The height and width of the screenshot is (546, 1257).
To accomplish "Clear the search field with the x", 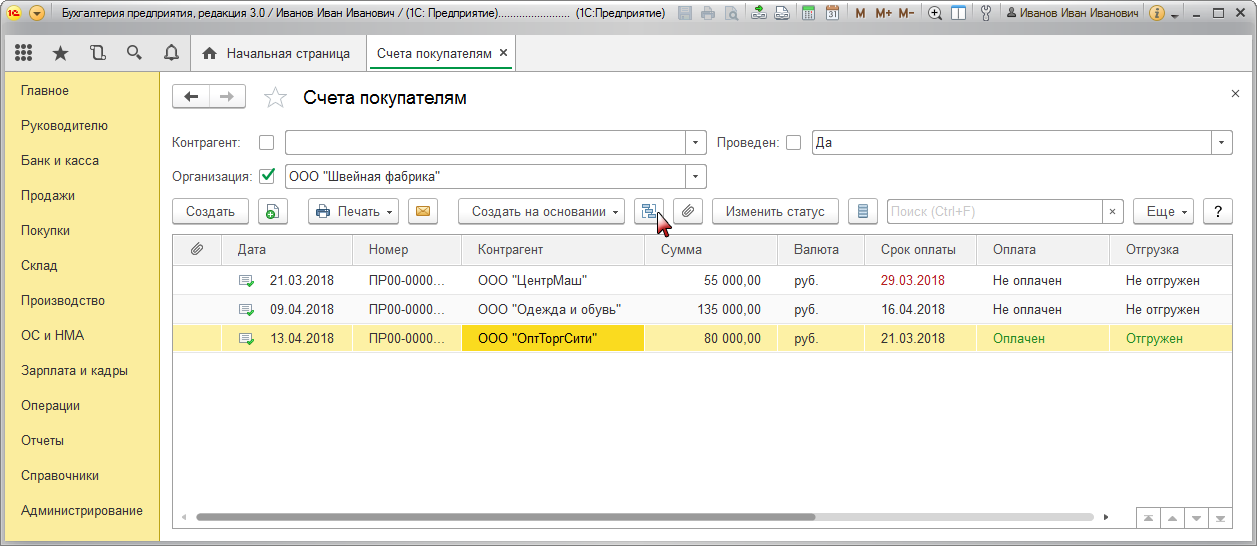I will pyautogui.click(x=1113, y=211).
